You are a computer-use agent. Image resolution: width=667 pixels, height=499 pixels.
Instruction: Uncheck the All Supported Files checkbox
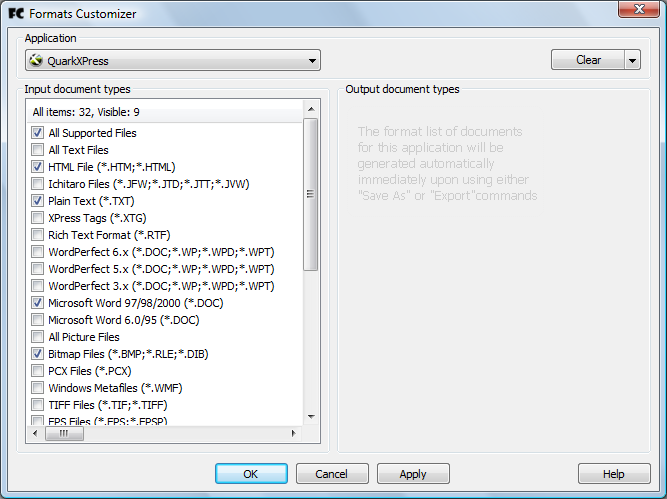point(37,133)
